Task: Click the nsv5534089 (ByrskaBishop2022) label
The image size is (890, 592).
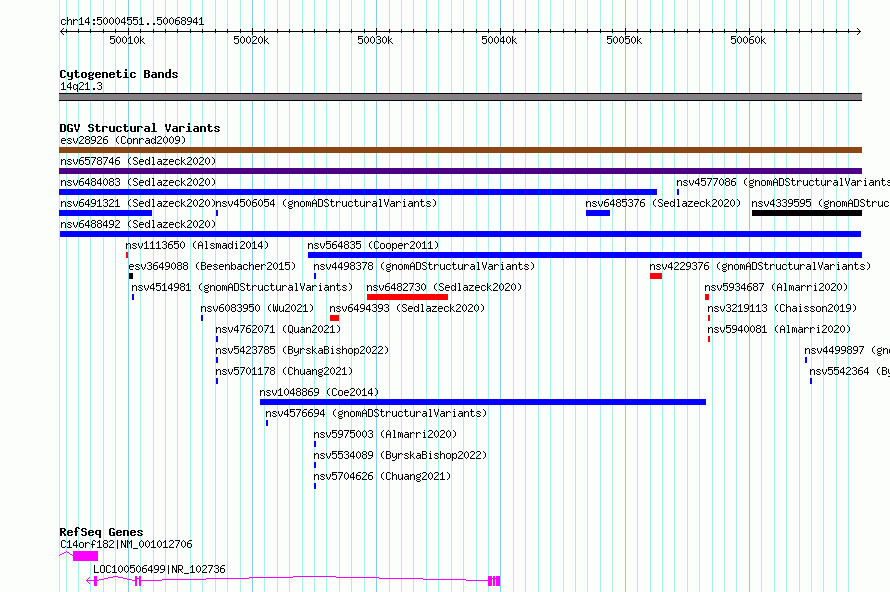Action: 400,455
